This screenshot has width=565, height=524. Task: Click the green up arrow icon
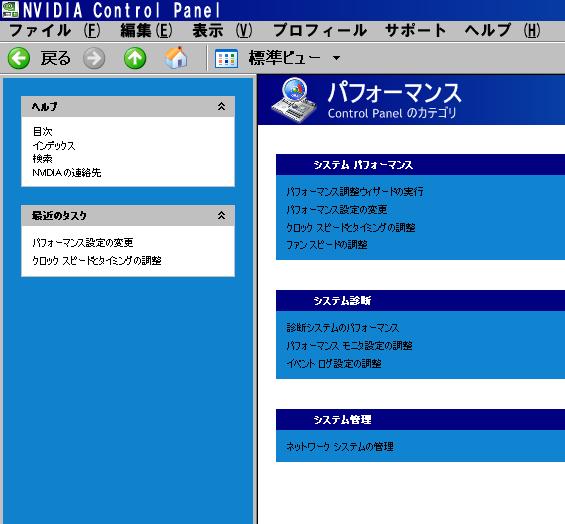pyautogui.click(x=135, y=58)
